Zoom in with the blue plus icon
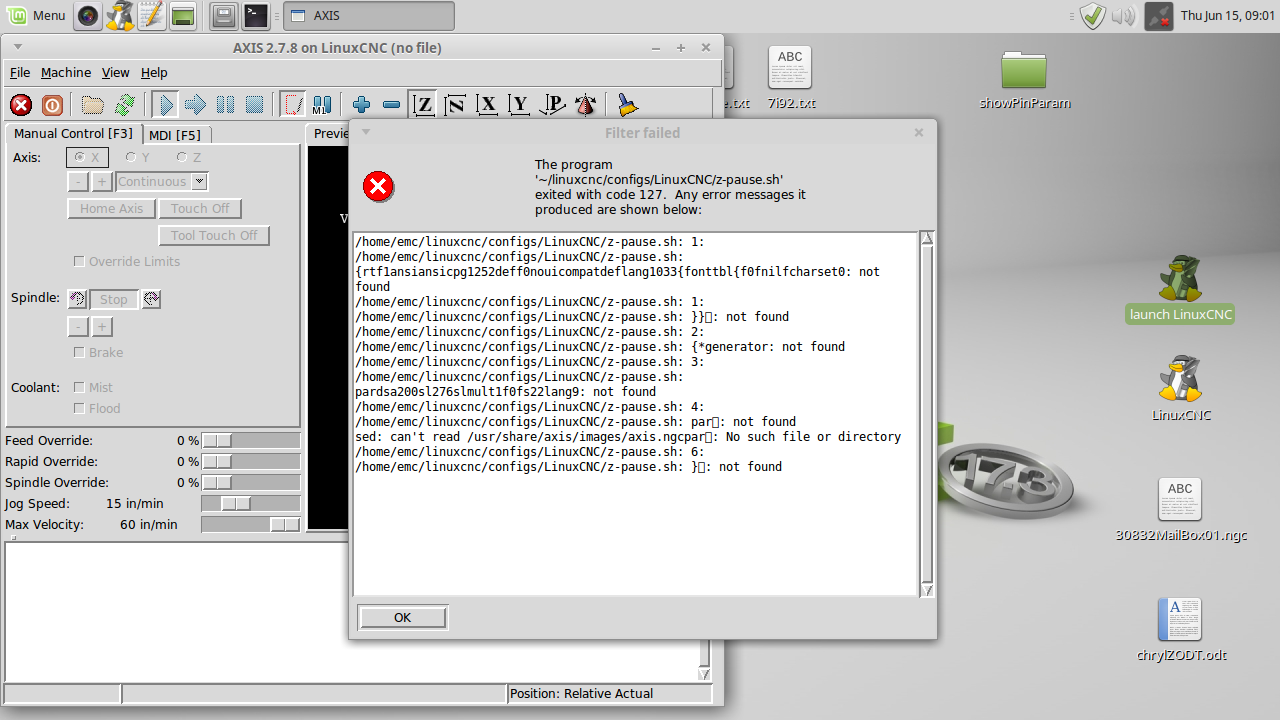The height and width of the screenshot is (720, 1280). 362,104
